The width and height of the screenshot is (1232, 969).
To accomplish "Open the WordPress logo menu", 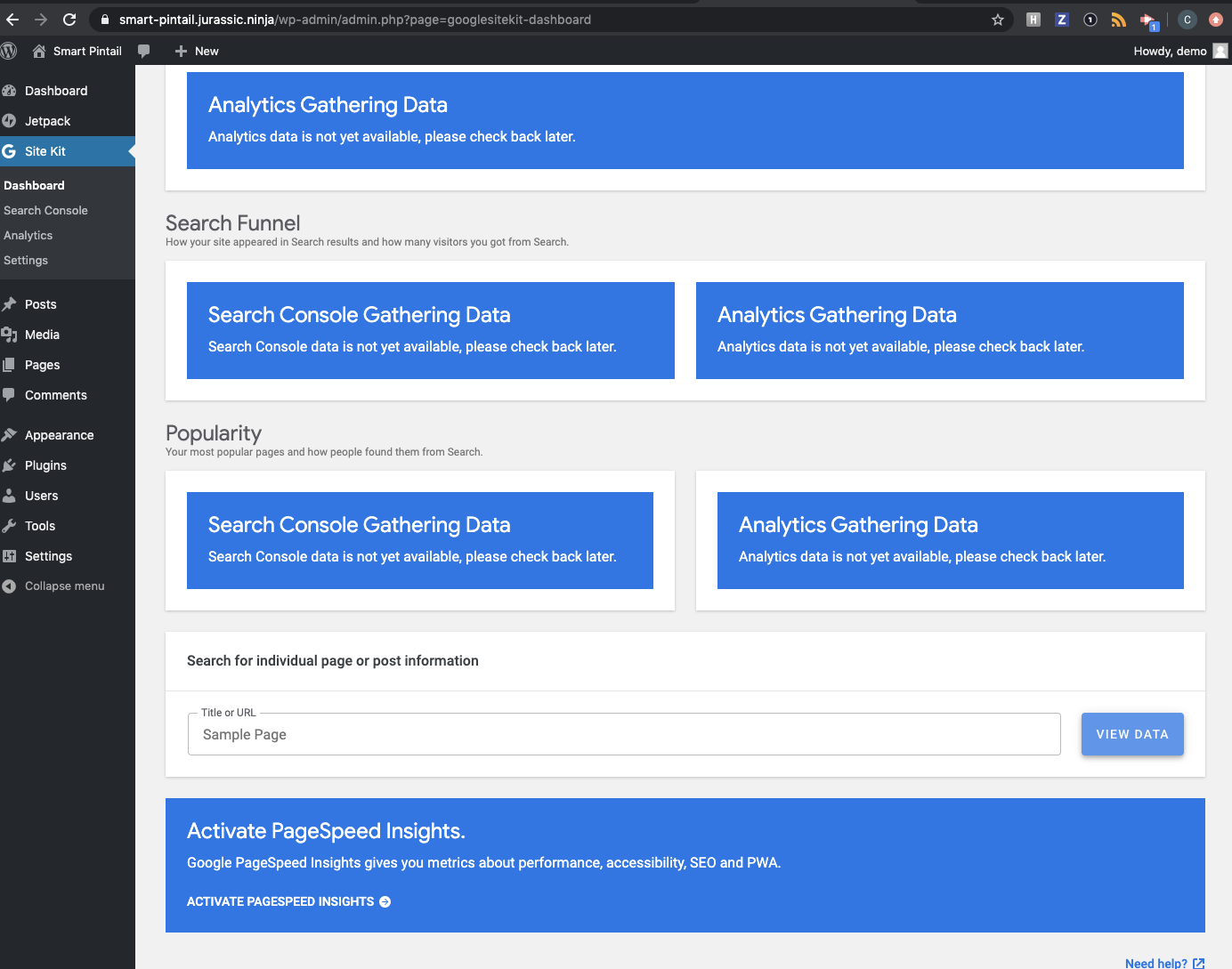I will coord(10,51).
